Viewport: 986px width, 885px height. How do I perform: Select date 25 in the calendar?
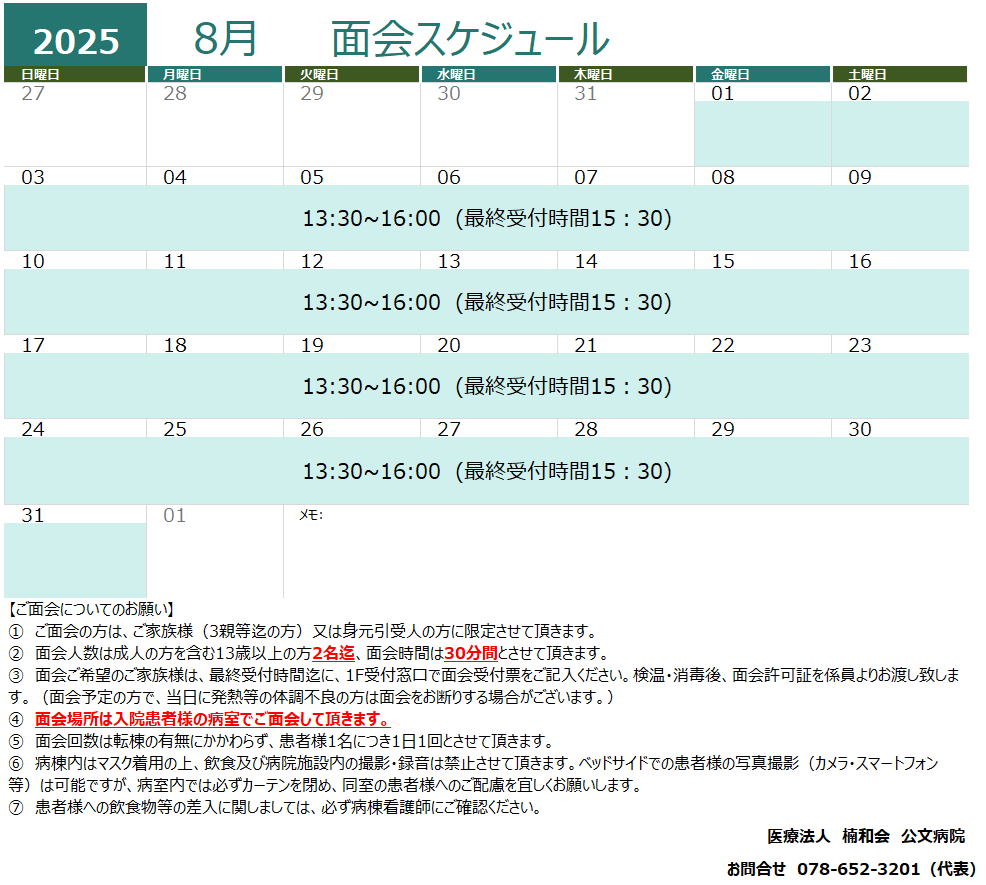coord(175,429)
